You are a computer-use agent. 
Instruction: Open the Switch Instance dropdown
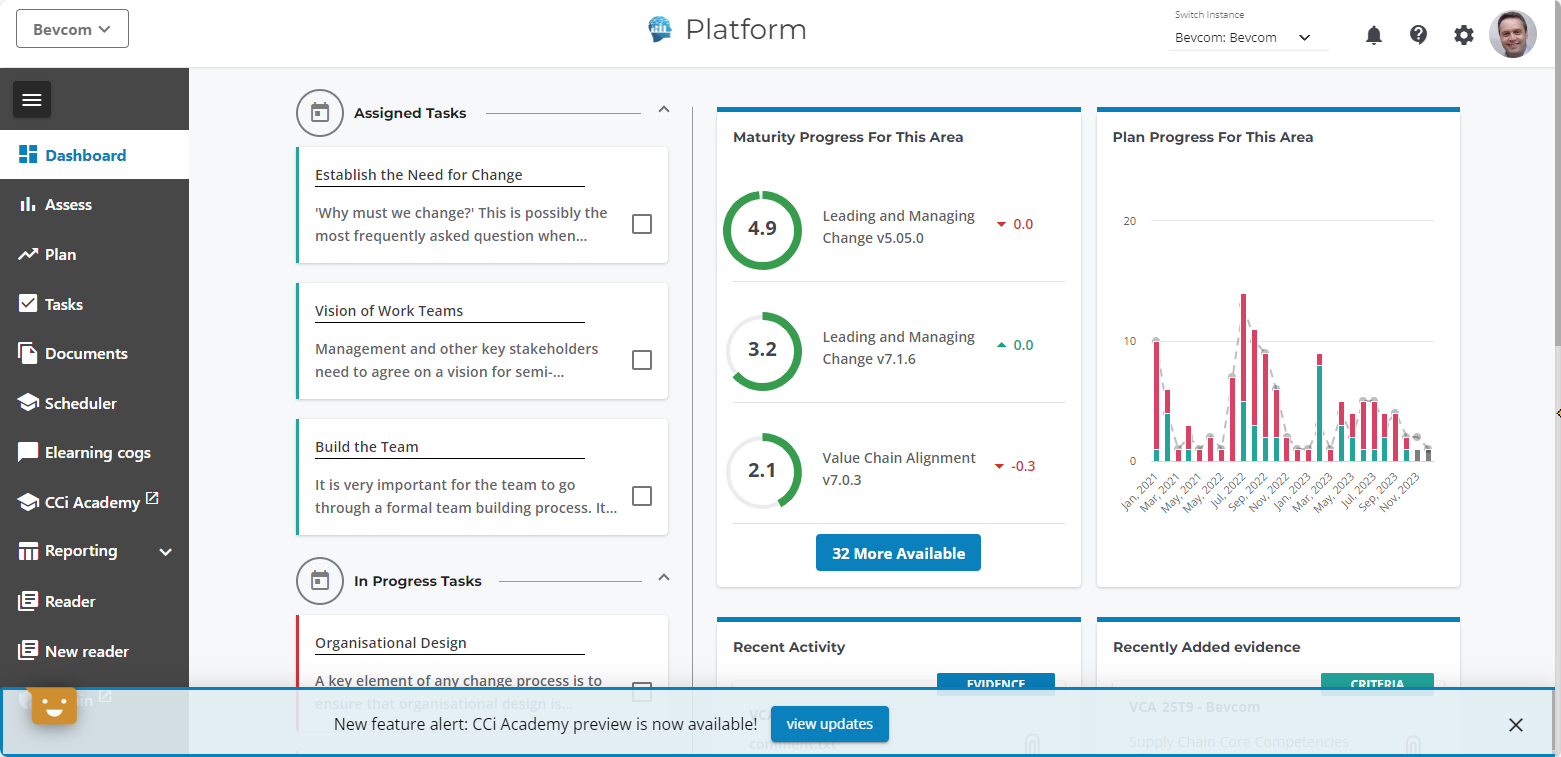1249,38
